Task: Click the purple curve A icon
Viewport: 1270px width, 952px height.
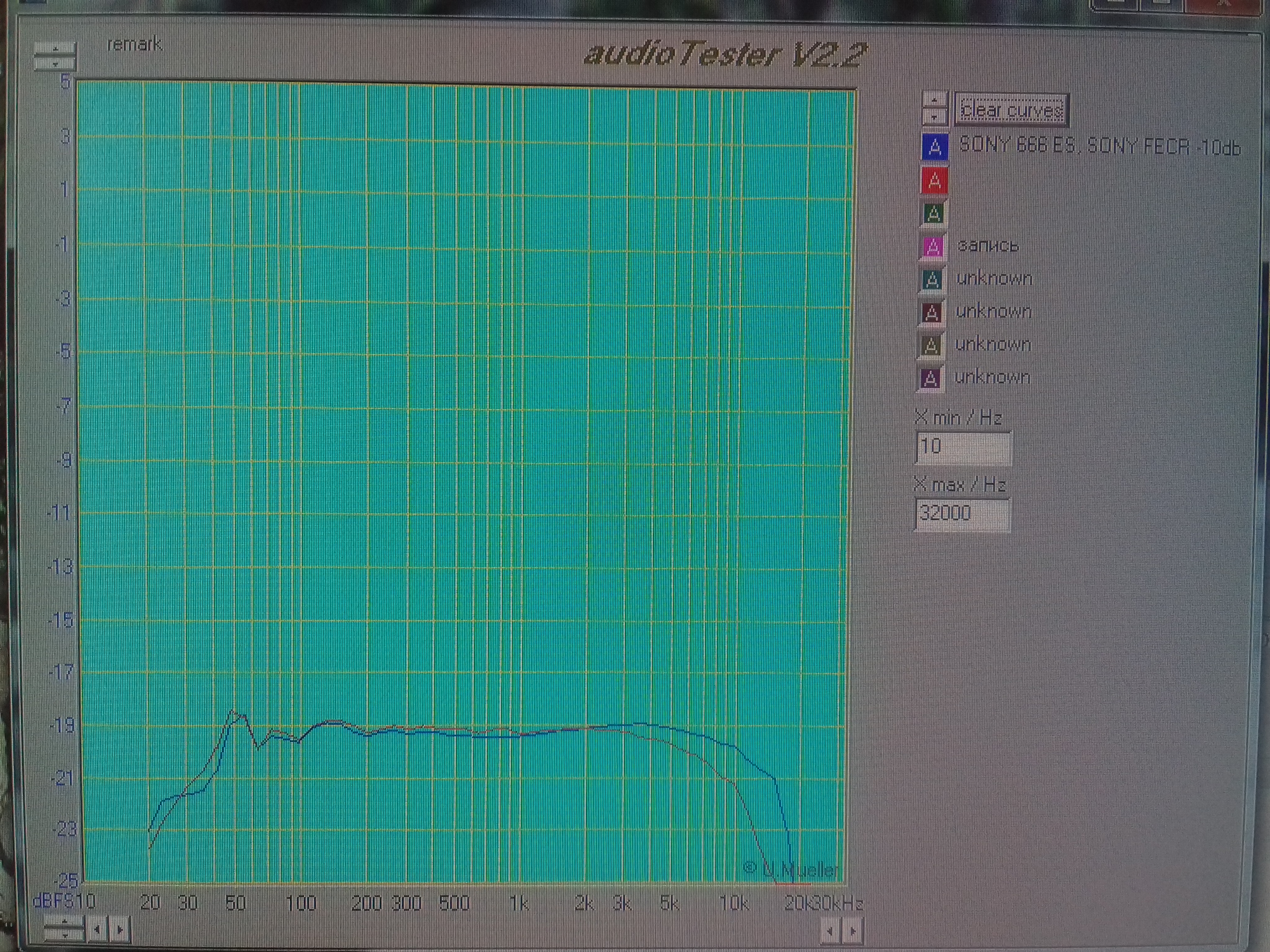Action: (x=930, y=378)
